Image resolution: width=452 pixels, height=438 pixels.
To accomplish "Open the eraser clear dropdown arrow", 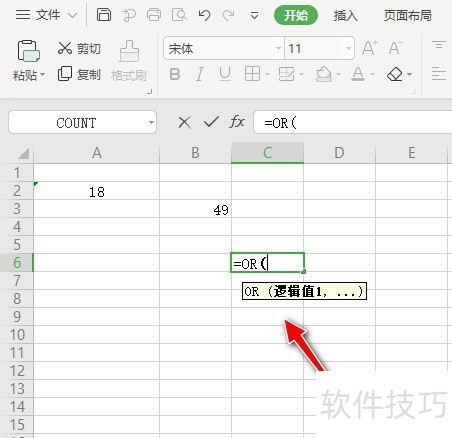I will 410,74.
